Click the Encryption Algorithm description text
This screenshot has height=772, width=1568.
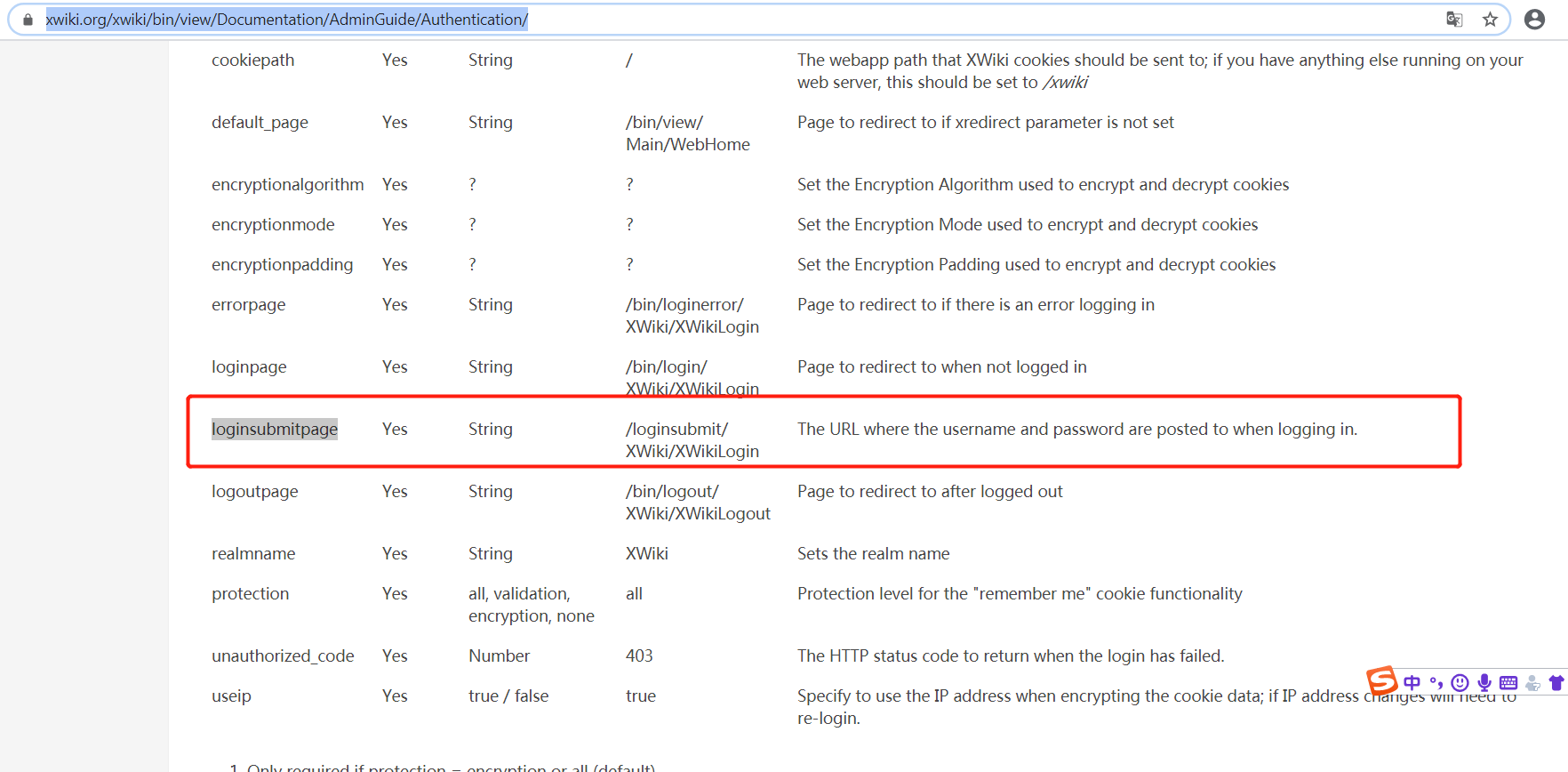(1043, 184)
